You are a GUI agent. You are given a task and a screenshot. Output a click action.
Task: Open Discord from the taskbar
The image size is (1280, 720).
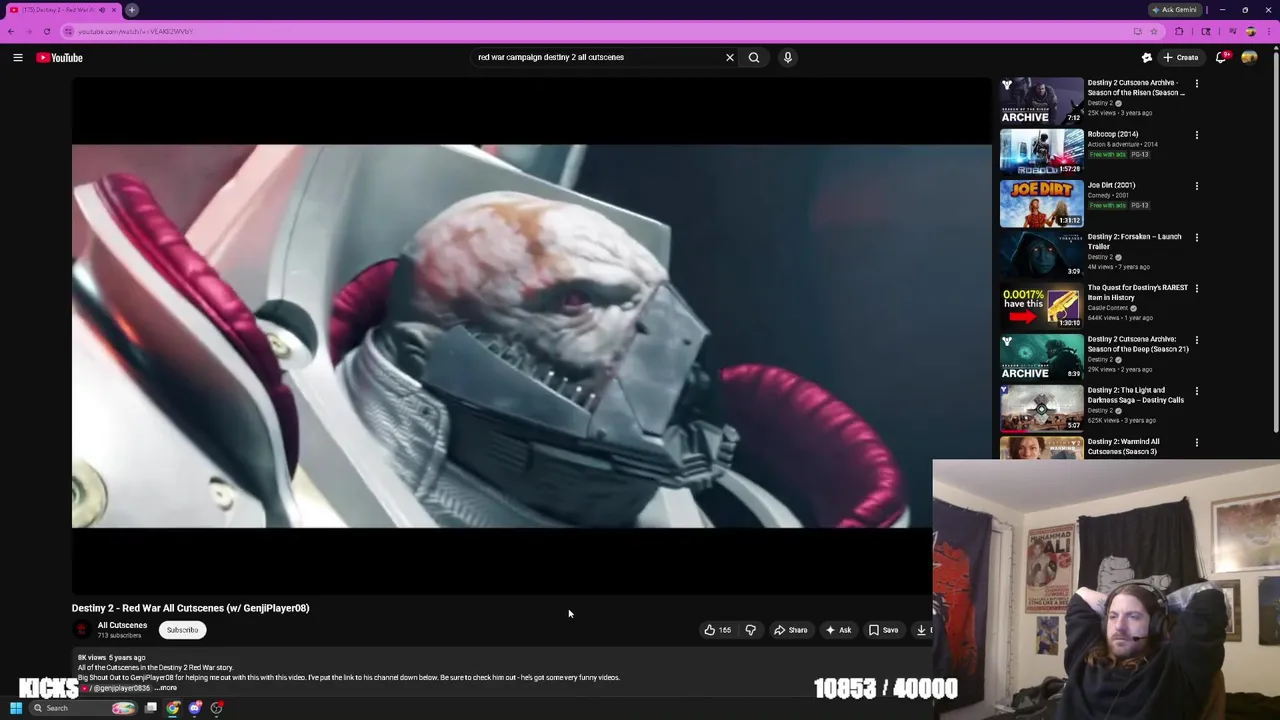coord(195,708)
